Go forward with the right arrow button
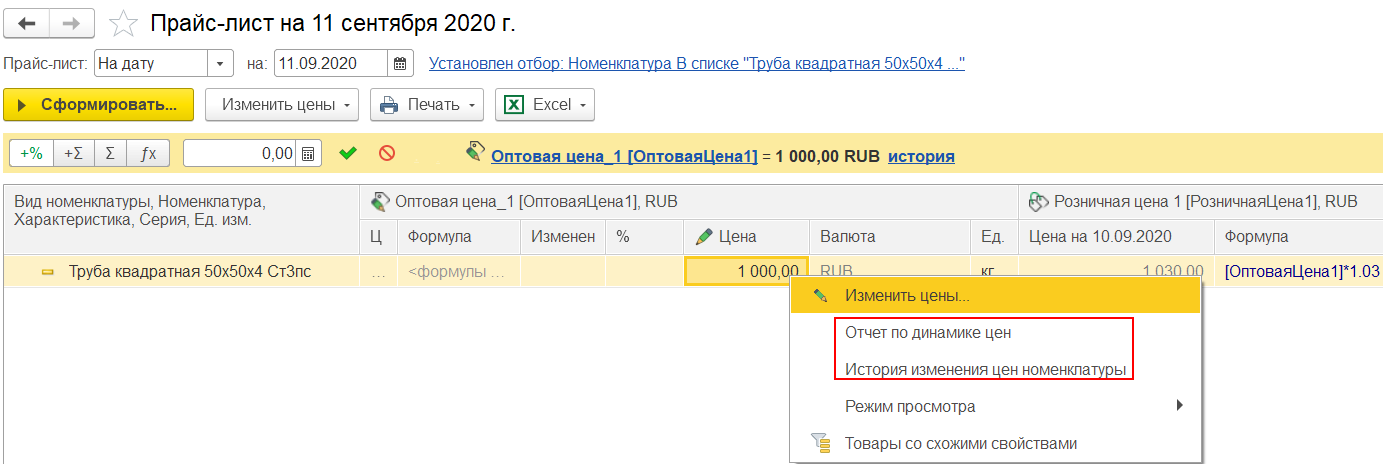Screen dimensions: 1383x464 coord(73,21)
